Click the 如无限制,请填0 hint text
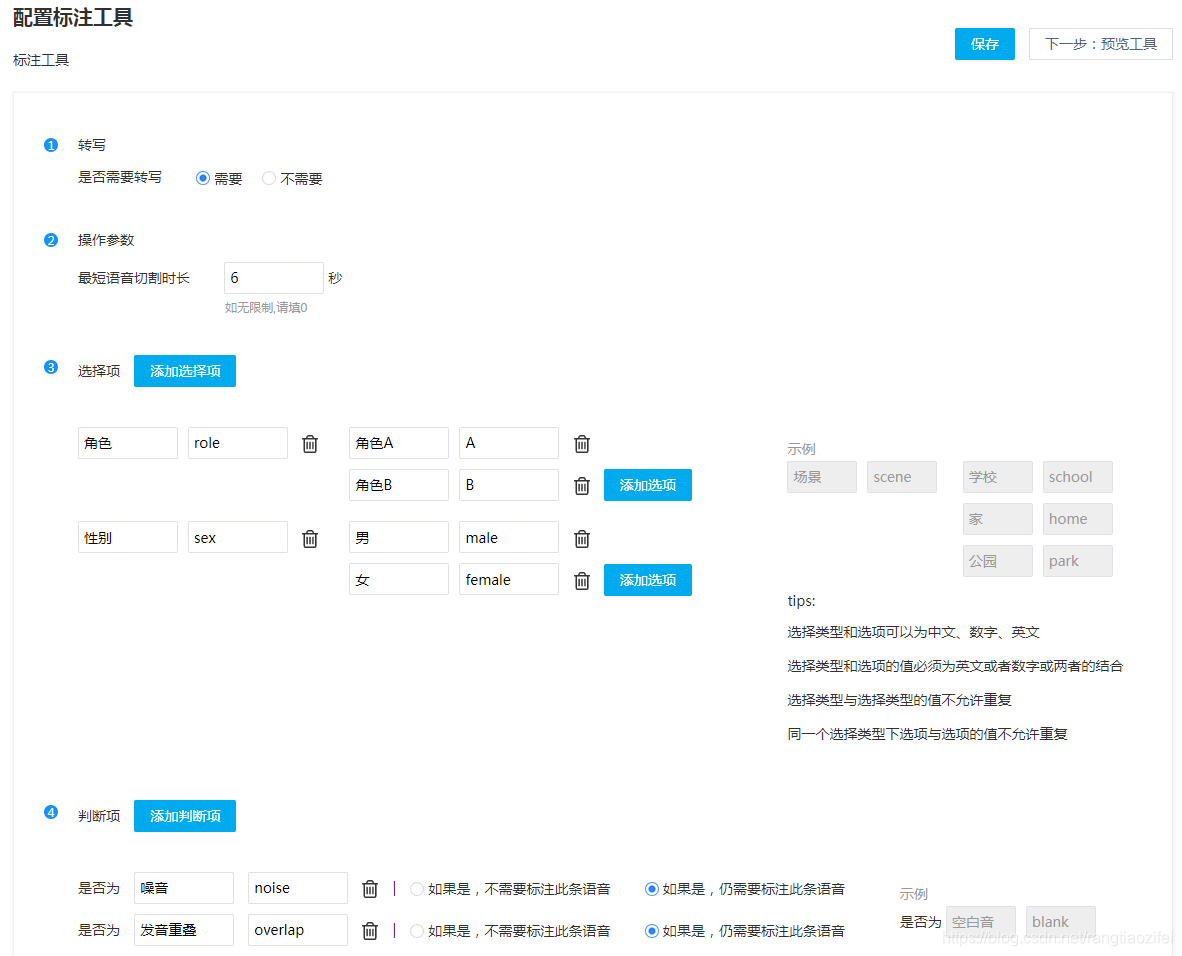The height and width of the screenshot is (956, 1182). coord(266,308)
